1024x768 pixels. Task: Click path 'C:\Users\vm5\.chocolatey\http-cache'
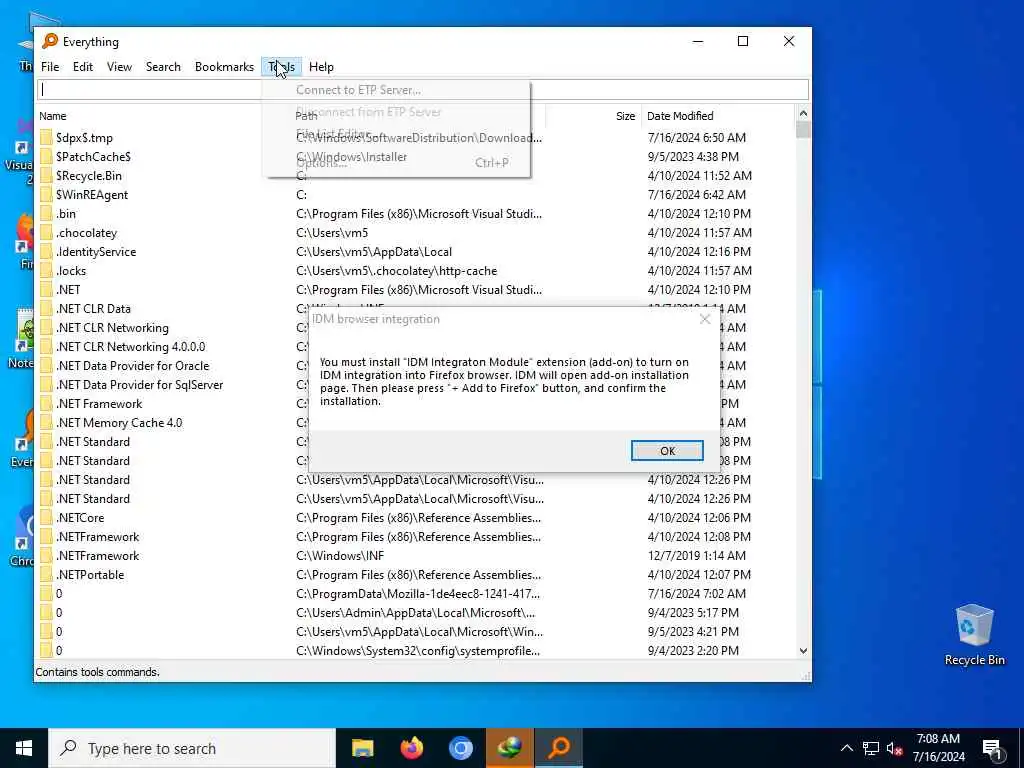coord(396,270)
